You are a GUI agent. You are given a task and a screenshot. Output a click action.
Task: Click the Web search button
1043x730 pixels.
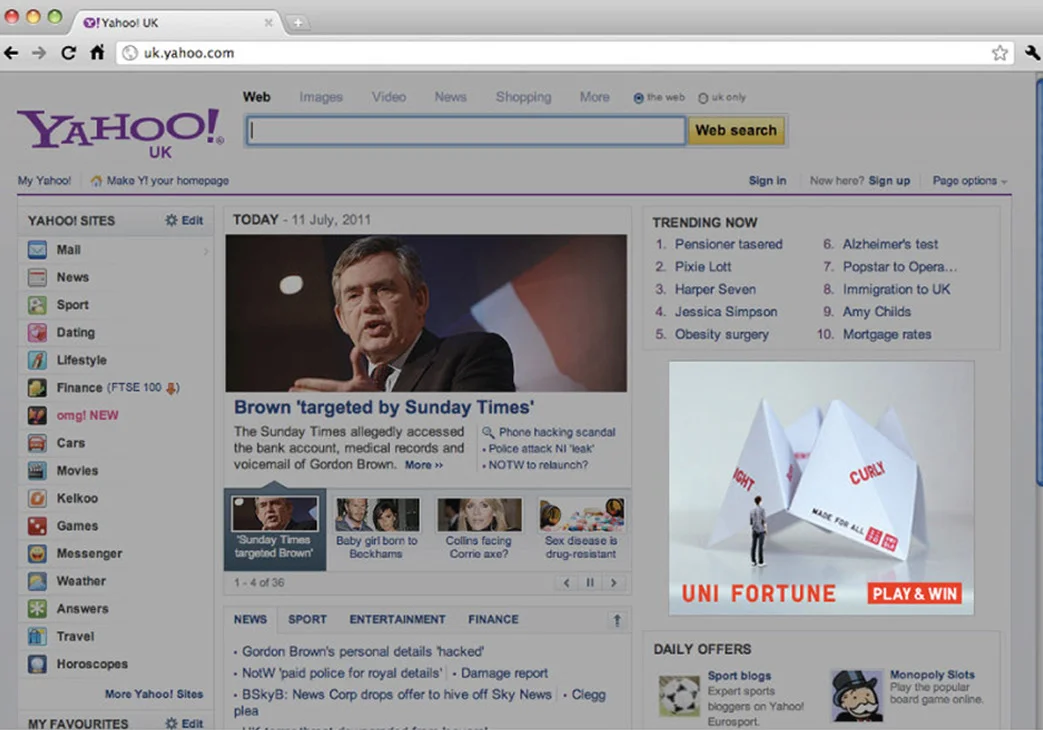click(x=736, y=130)
